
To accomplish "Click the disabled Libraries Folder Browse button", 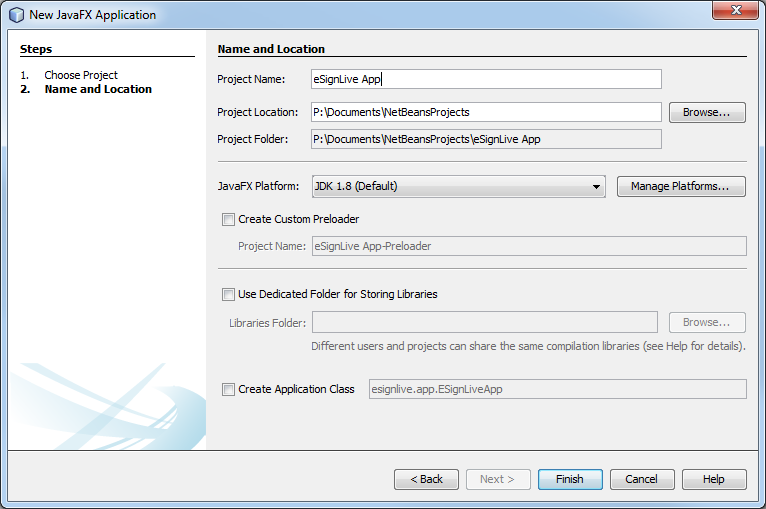I will coord(707,322).
